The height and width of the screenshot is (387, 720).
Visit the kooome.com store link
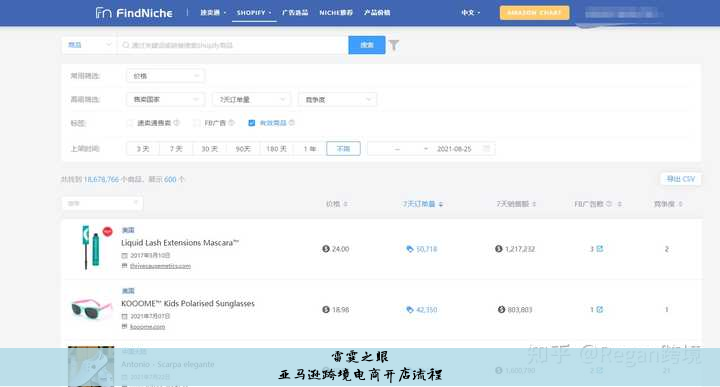click(147, 327)
